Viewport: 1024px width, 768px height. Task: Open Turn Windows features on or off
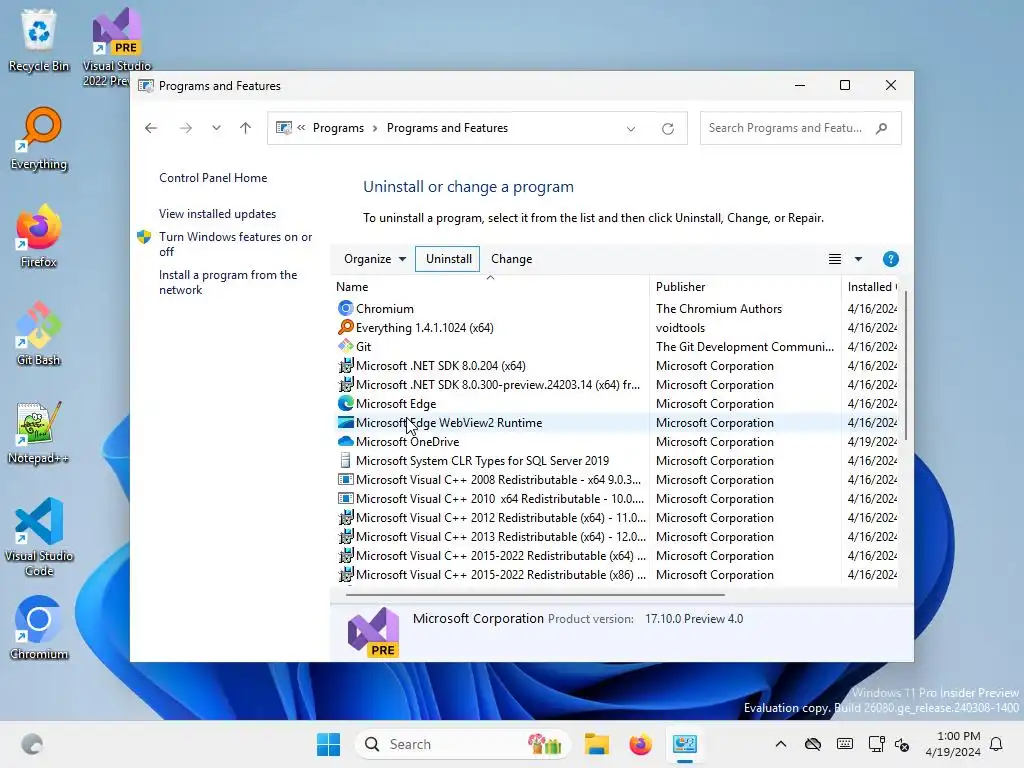(235, 244)
